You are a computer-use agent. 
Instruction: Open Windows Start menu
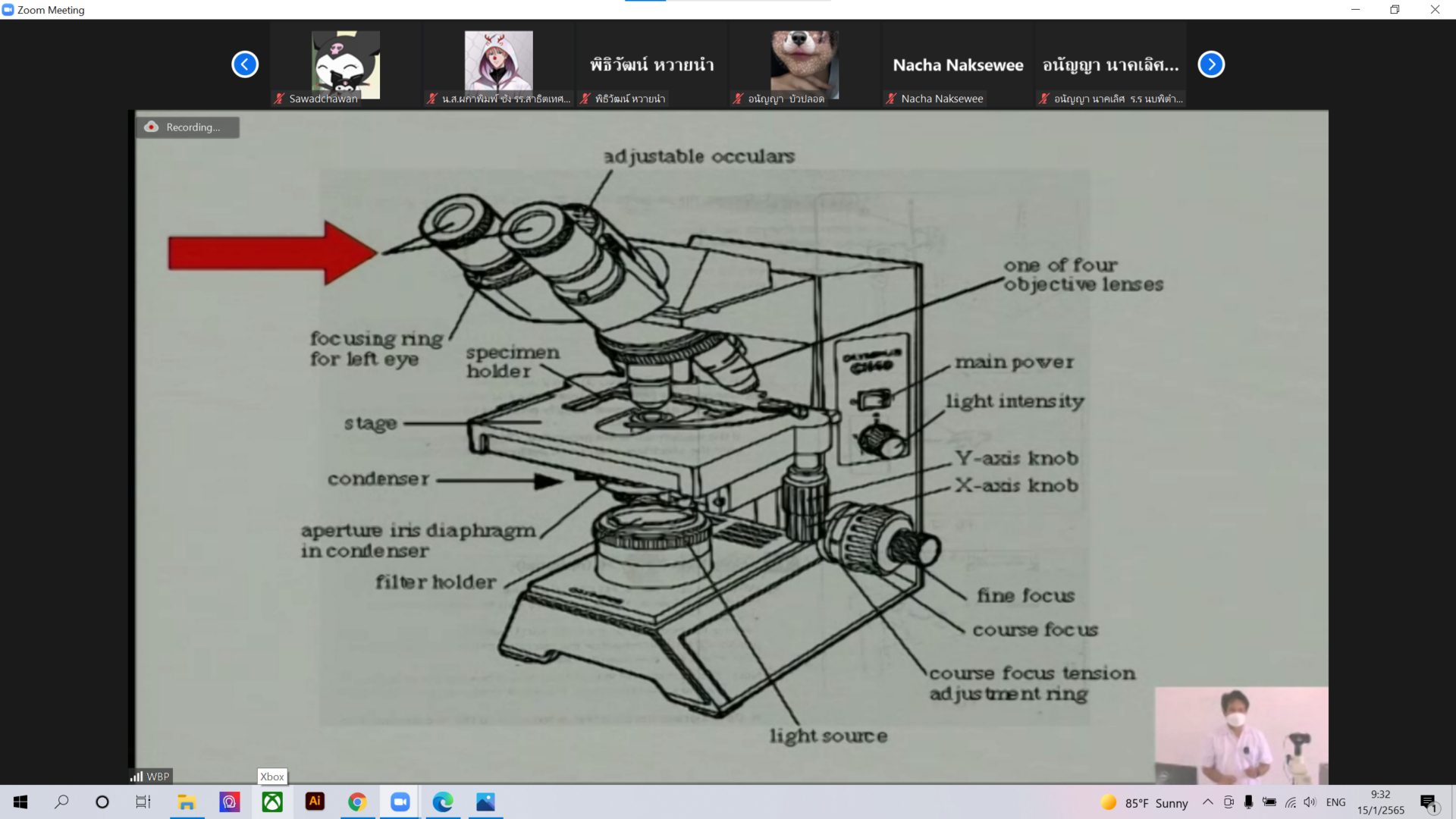pos(20,802)
